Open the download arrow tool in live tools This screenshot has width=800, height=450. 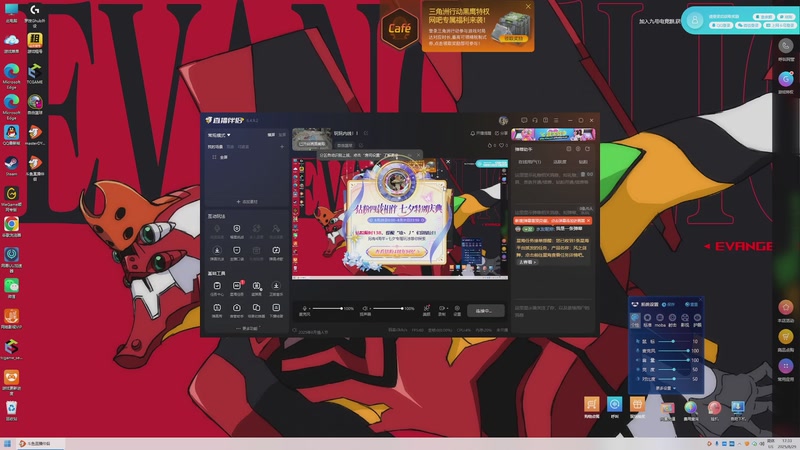click(x=276, y=288)
